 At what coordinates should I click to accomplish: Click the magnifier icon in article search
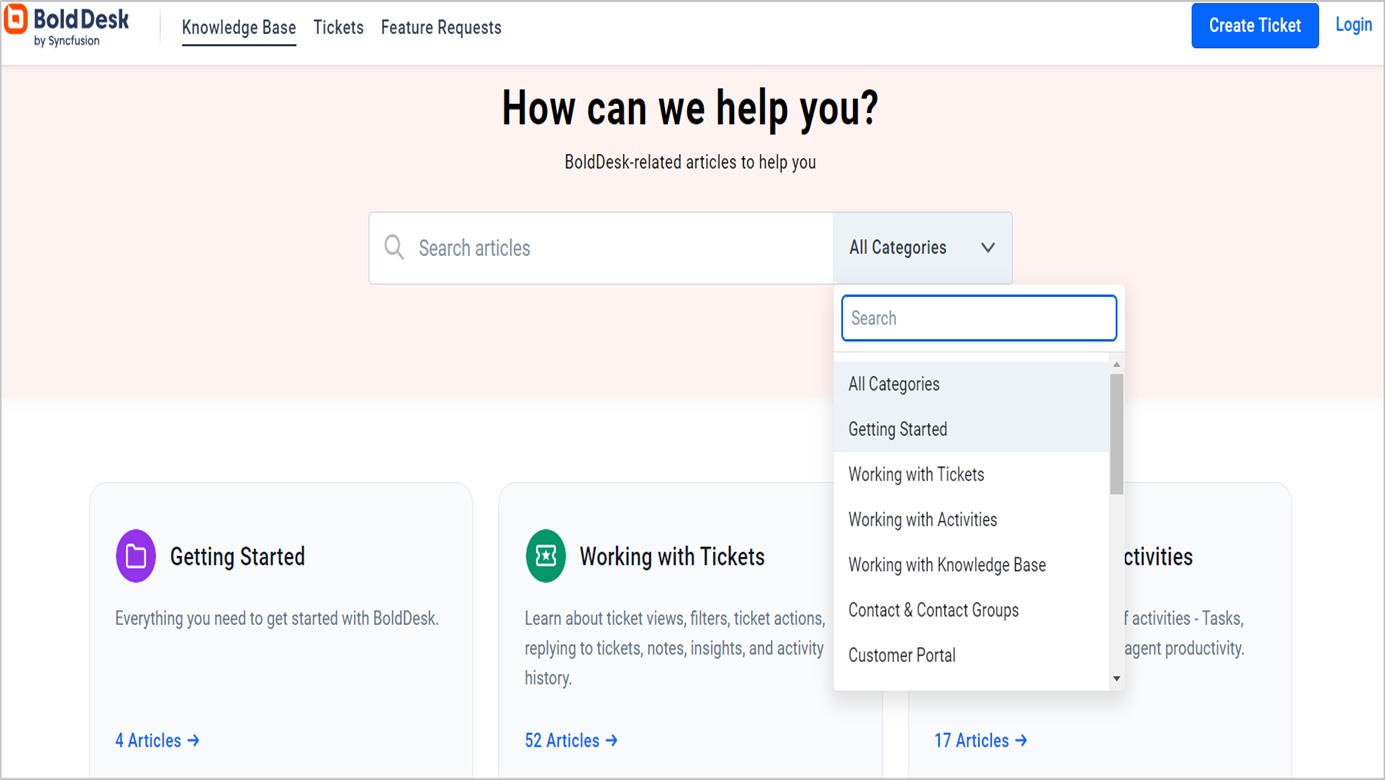click(394, 248)
